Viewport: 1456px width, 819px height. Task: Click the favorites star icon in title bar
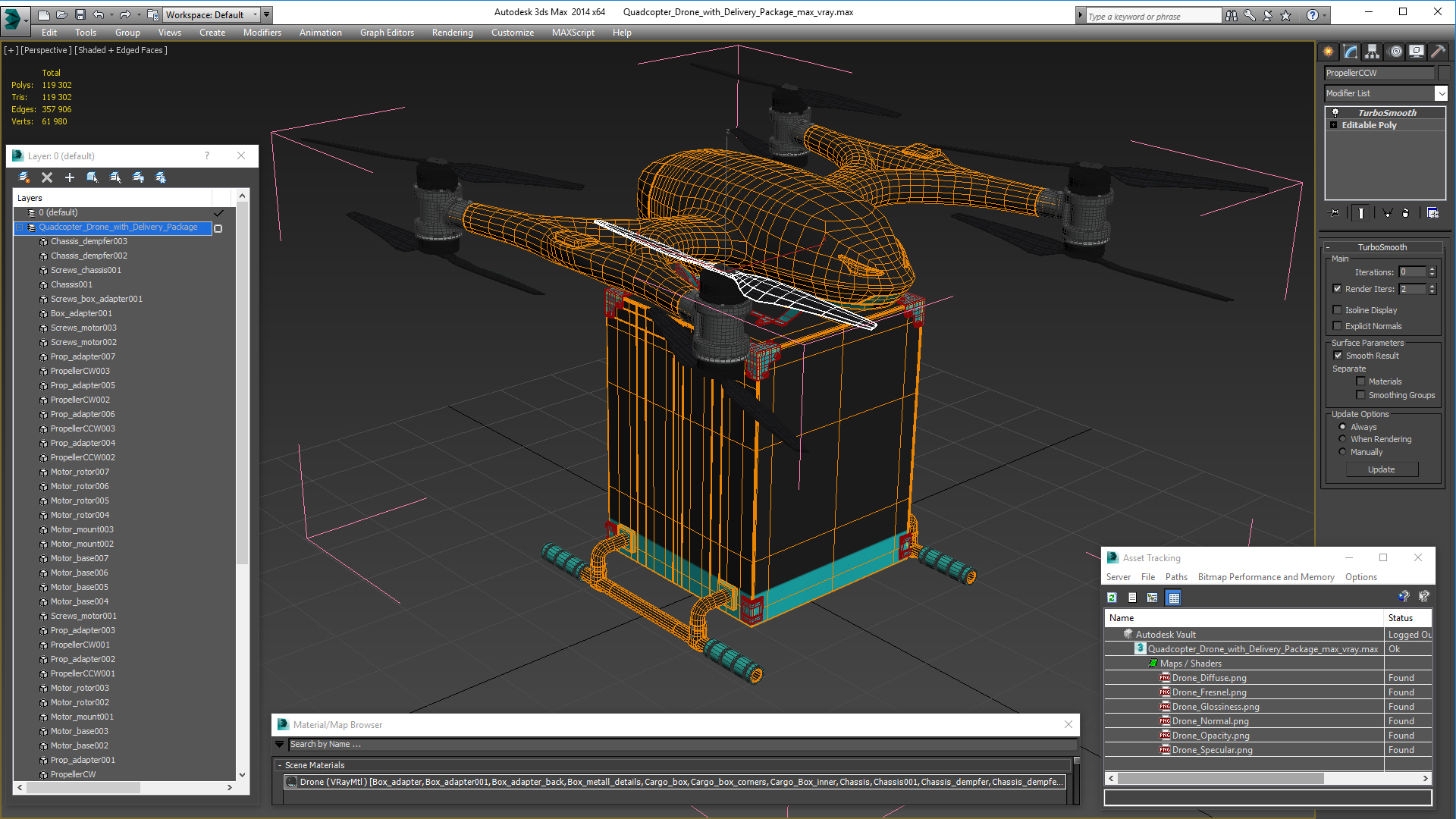point(1286,15)
